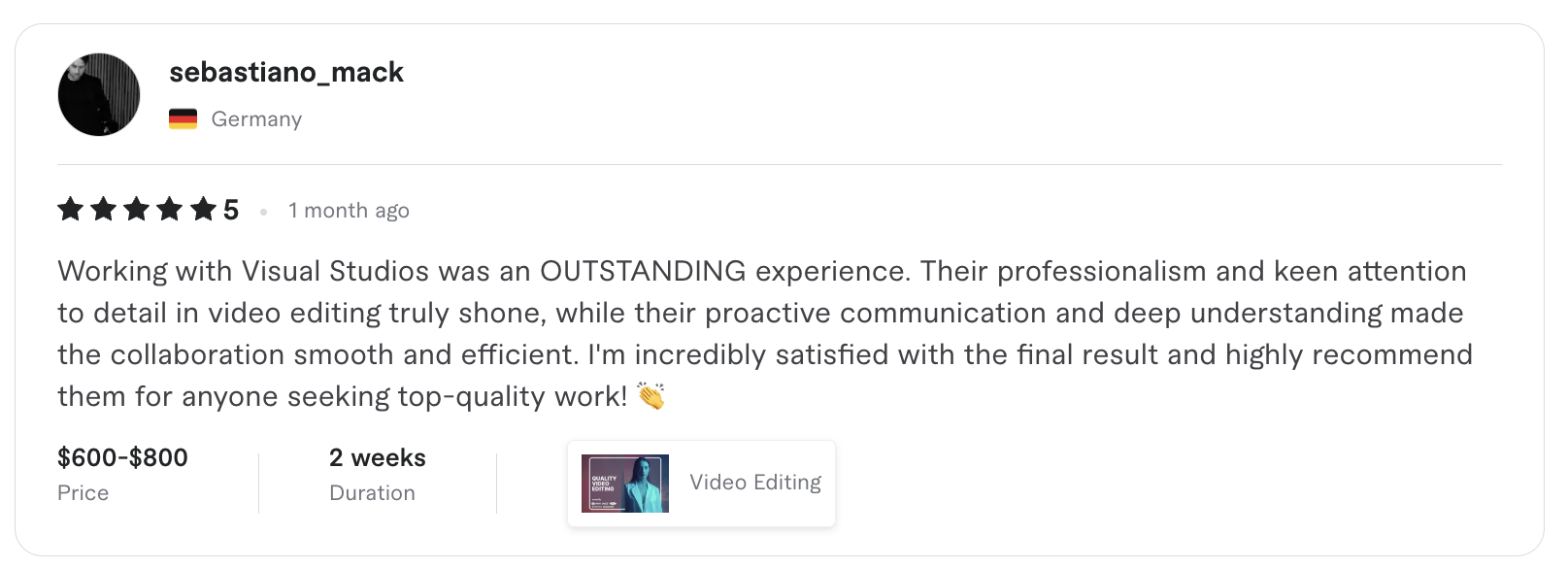1568x569 pixels.
Task: Click the Price label
Action: coord(83,493)
